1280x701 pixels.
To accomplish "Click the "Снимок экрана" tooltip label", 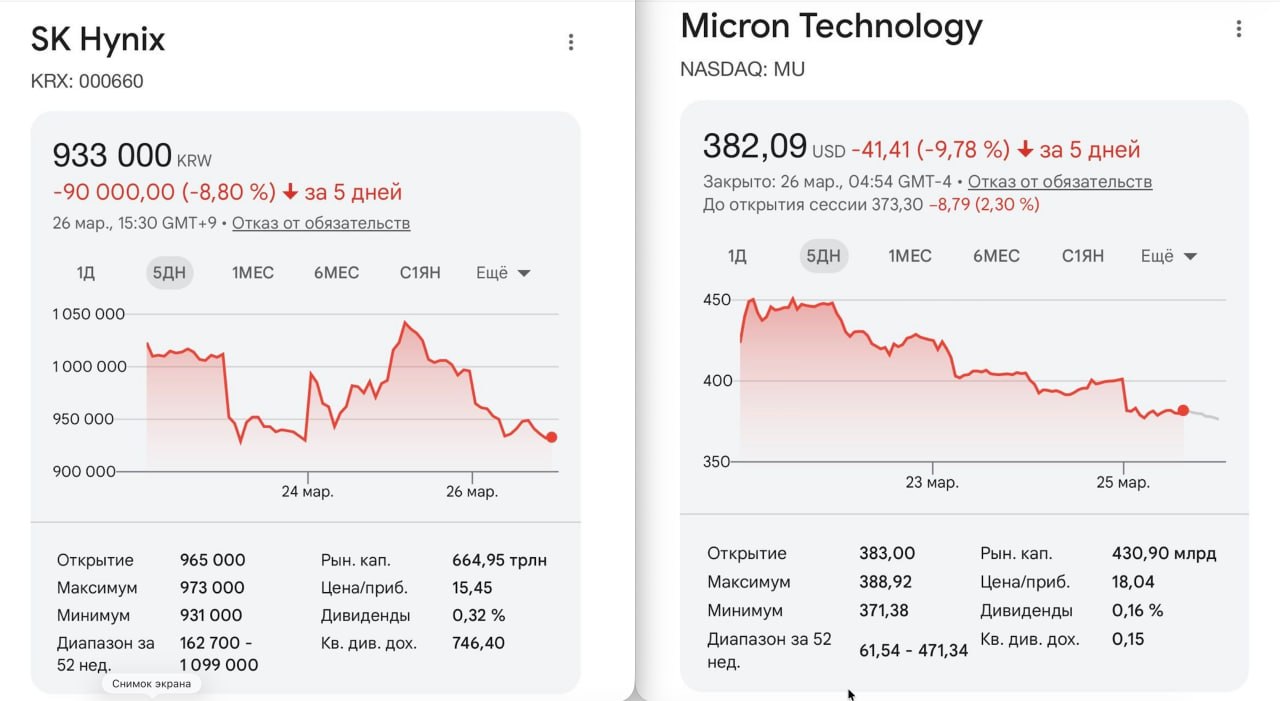I will point(150,684).
